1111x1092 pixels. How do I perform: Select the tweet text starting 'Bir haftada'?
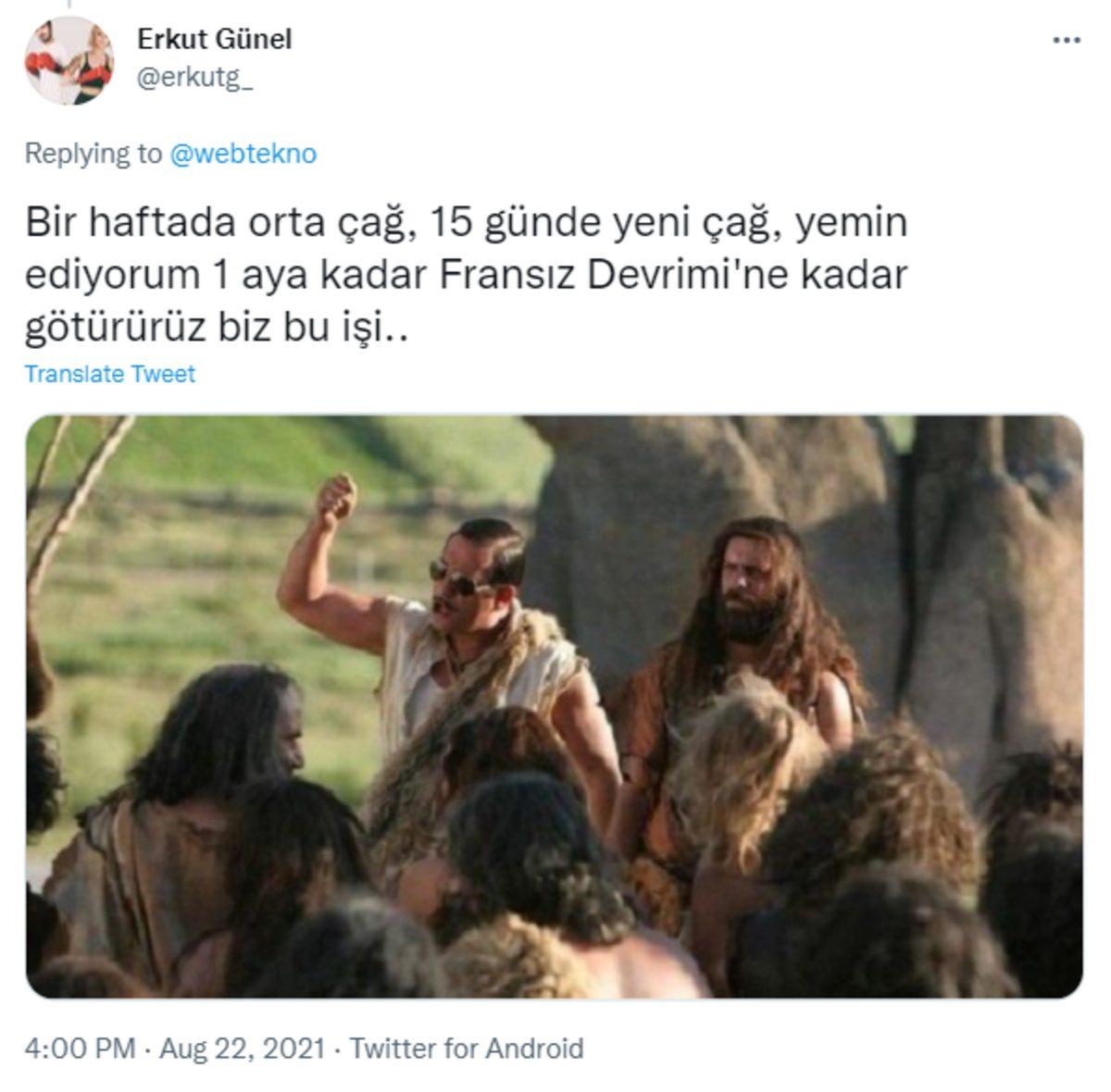466,276
